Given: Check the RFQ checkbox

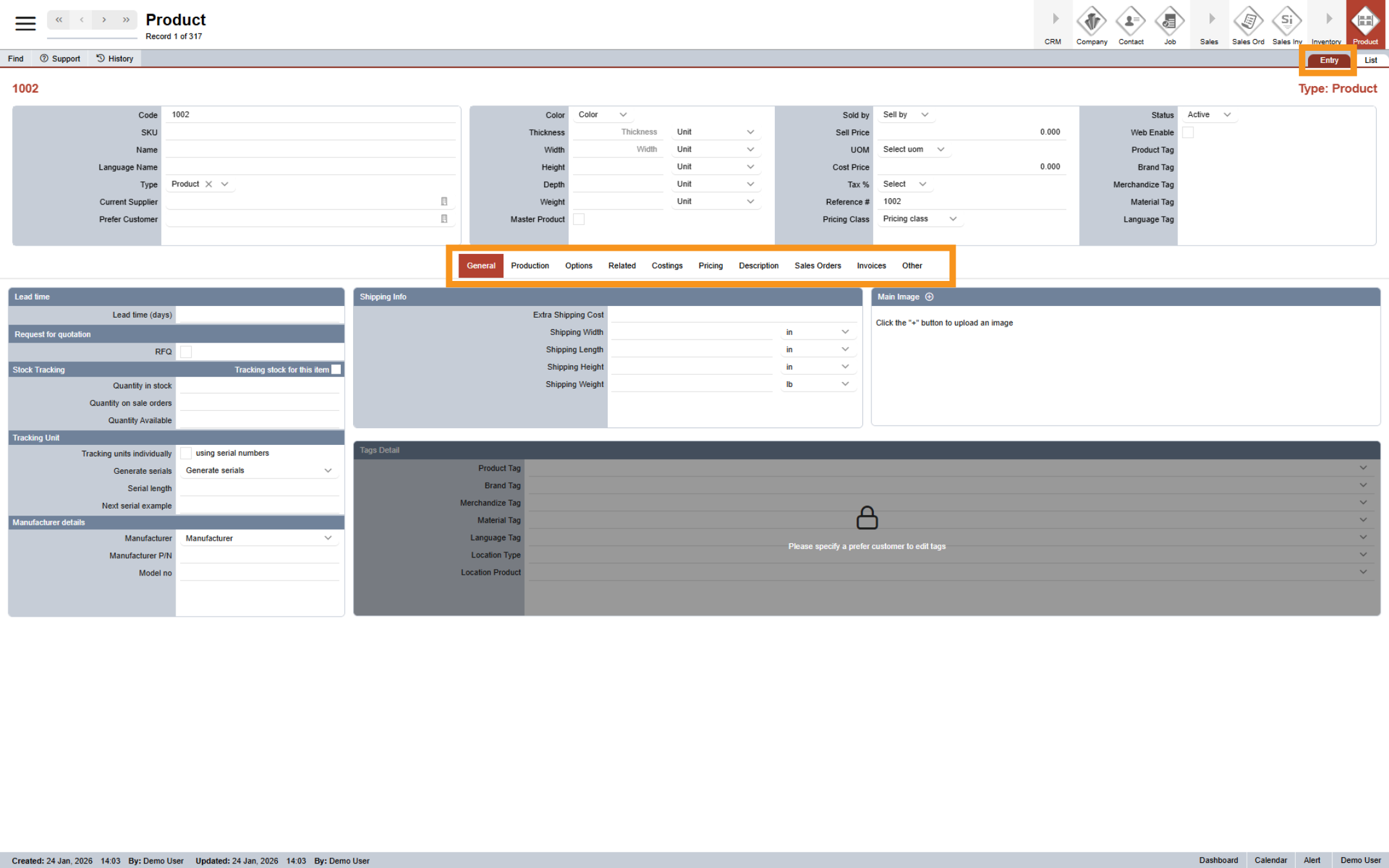Looking at the screenshot, I should tap(186, 351).
